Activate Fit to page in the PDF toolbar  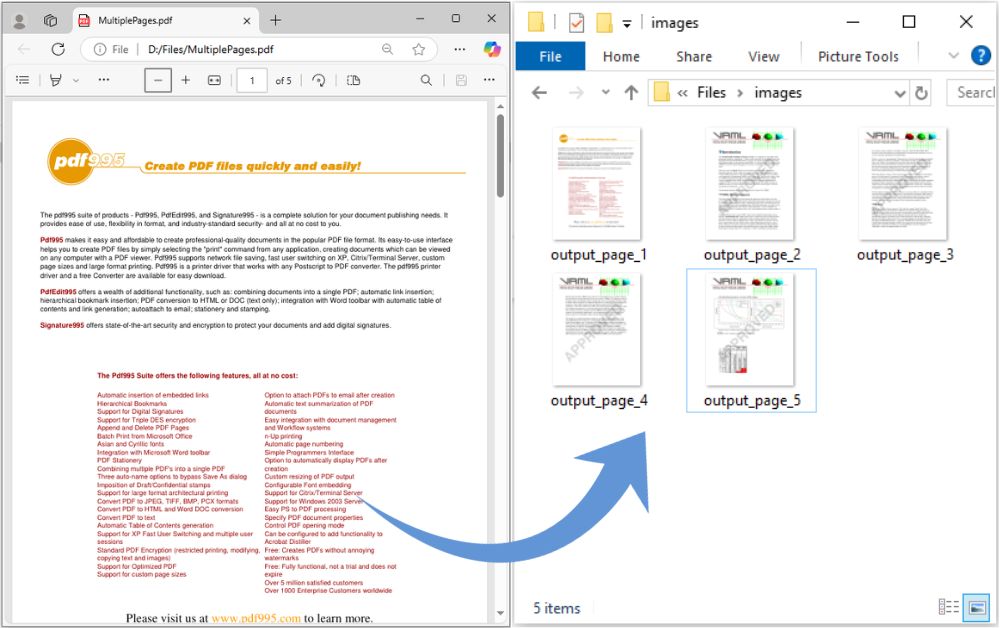213,80
